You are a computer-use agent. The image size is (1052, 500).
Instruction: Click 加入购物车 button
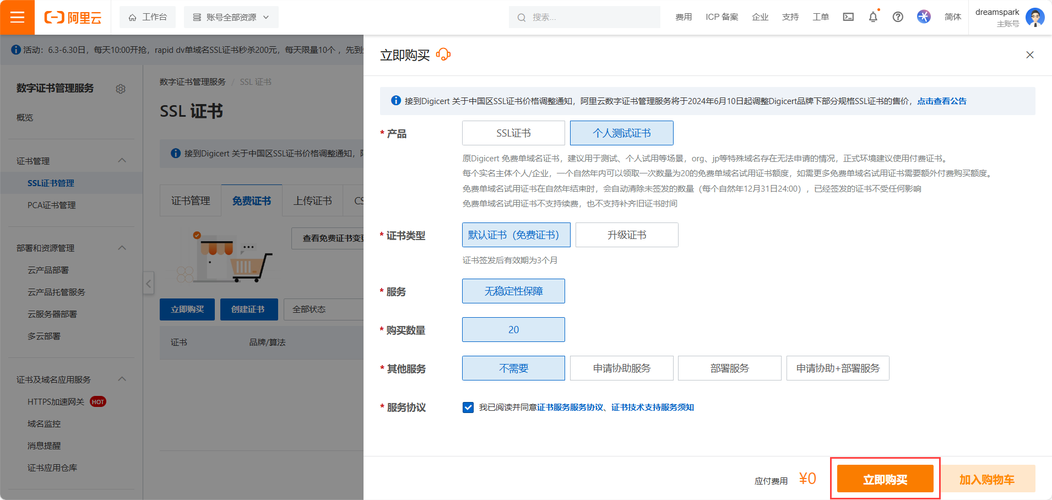tap(986, 479)
